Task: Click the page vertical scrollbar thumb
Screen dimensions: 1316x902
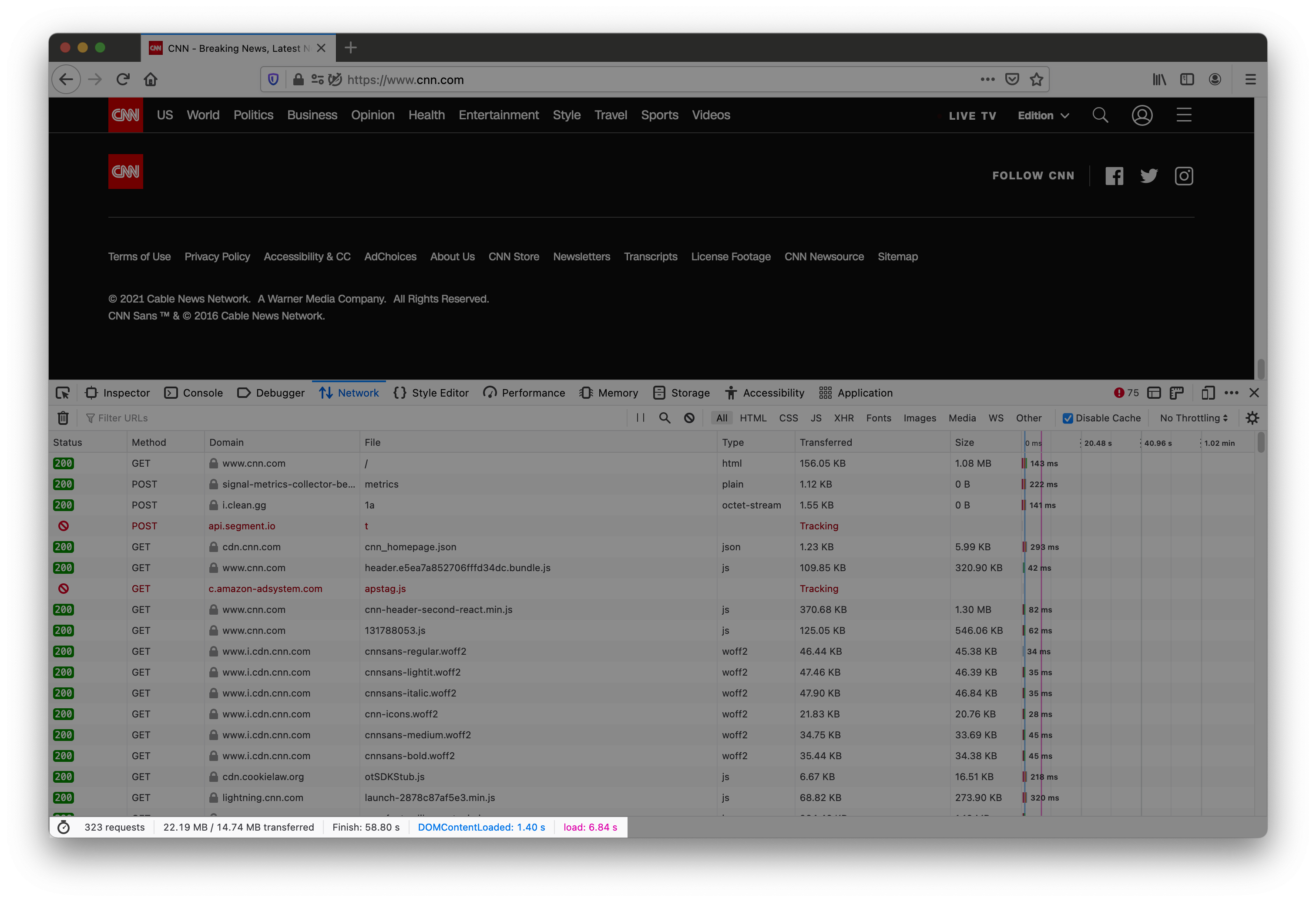Action: click(x=1260, y=369)
